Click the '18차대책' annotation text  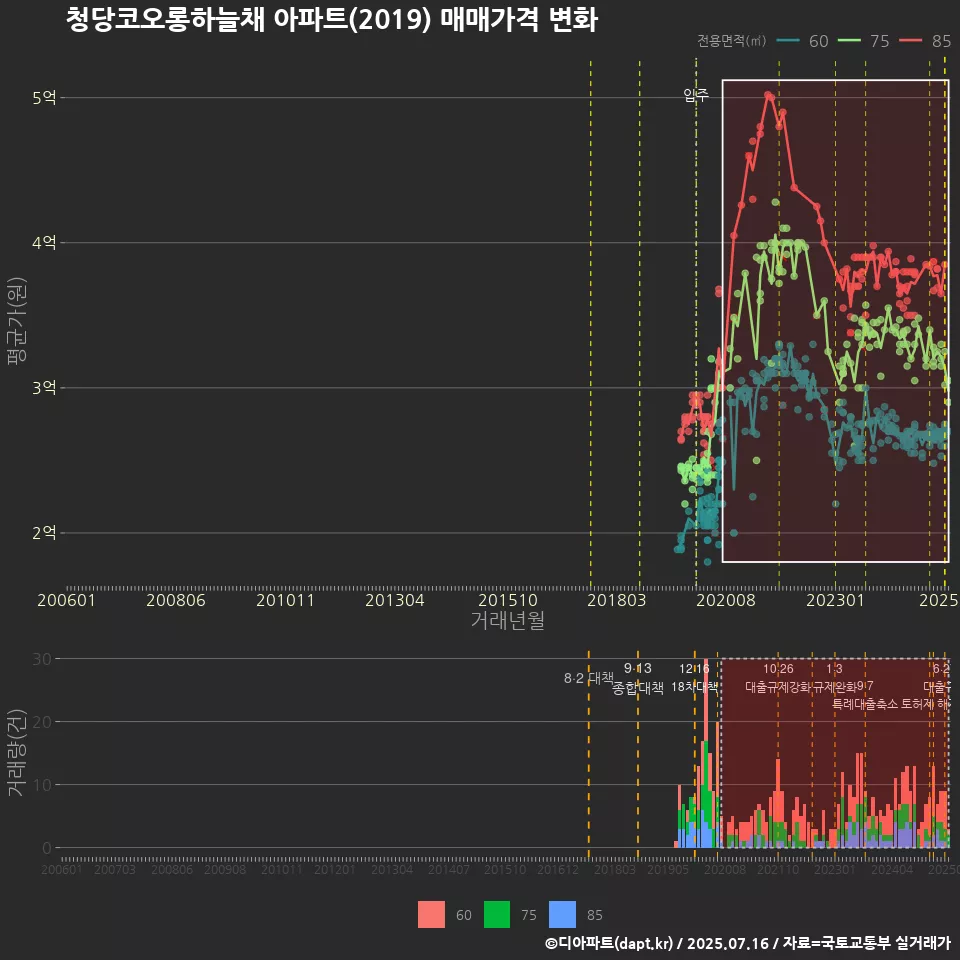(694, 687)
